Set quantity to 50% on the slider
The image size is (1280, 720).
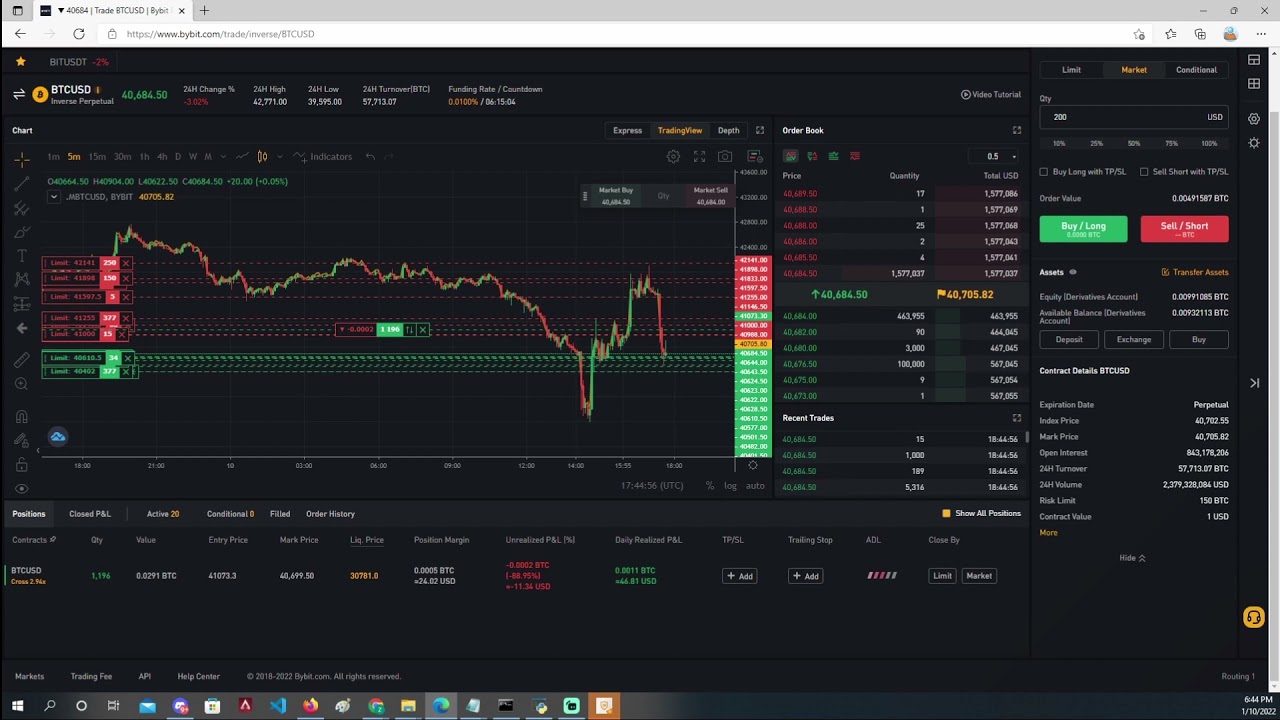tap(1134, 143)
